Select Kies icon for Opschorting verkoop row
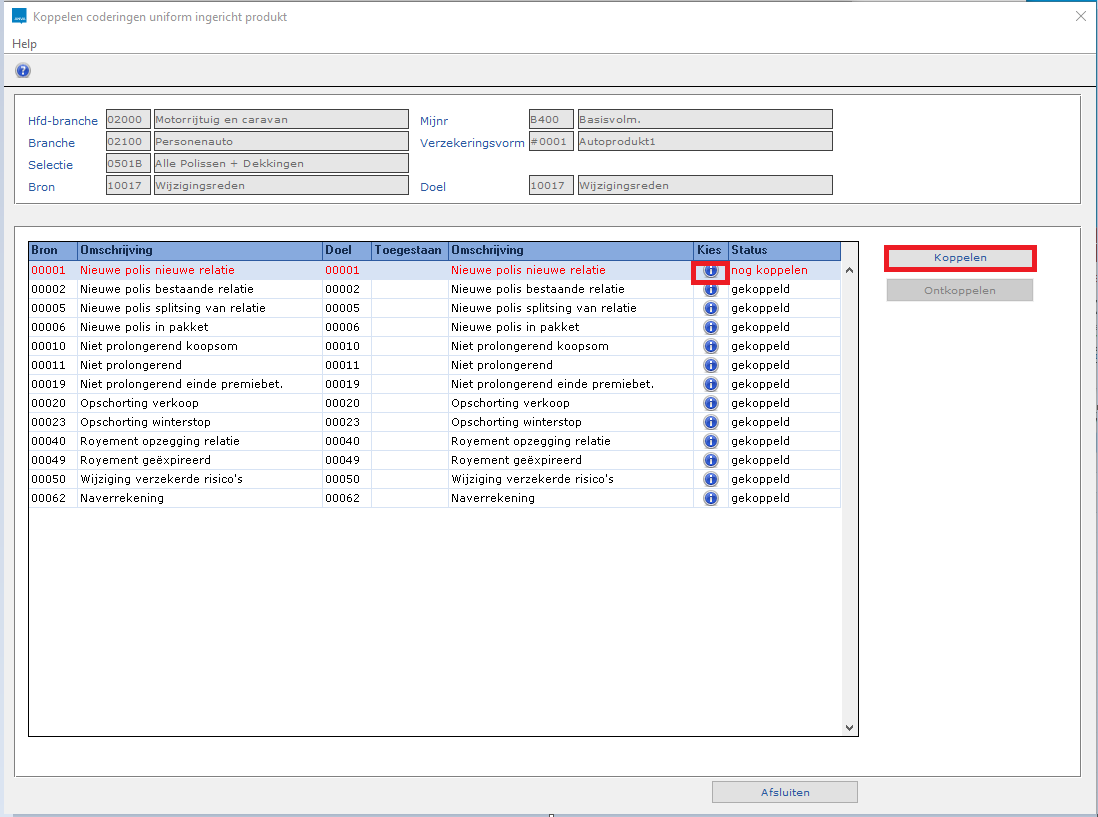 [x=710, y=404]
